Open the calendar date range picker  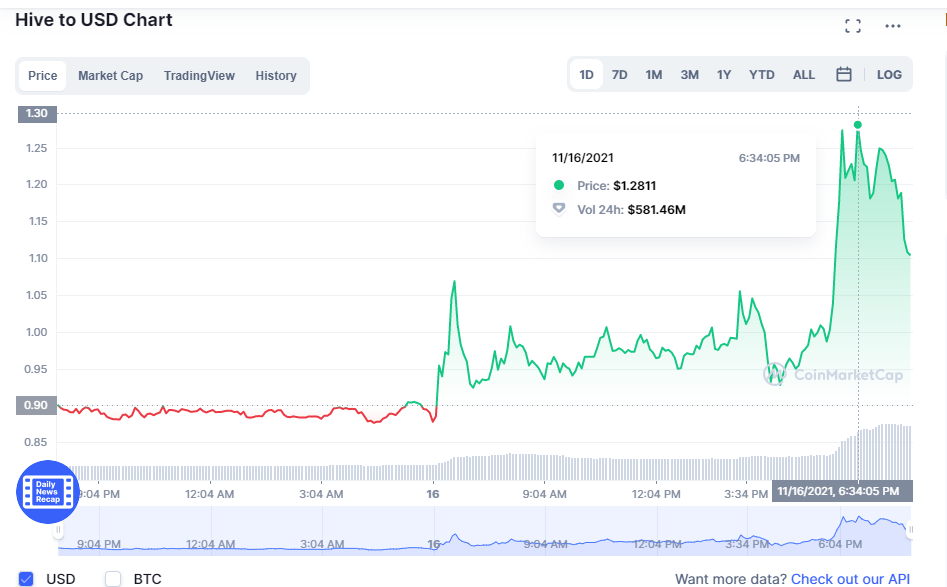pyautogui.click(x=844, y=75)
